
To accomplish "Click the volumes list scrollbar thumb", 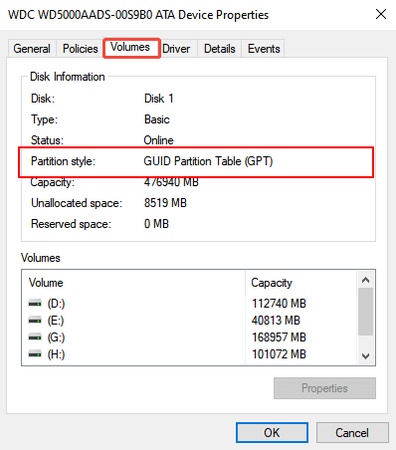I will [366, 312].
